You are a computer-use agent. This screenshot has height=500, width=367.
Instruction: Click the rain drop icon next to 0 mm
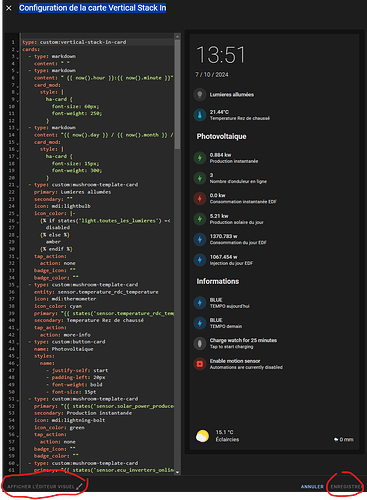[x=336, y=440]
